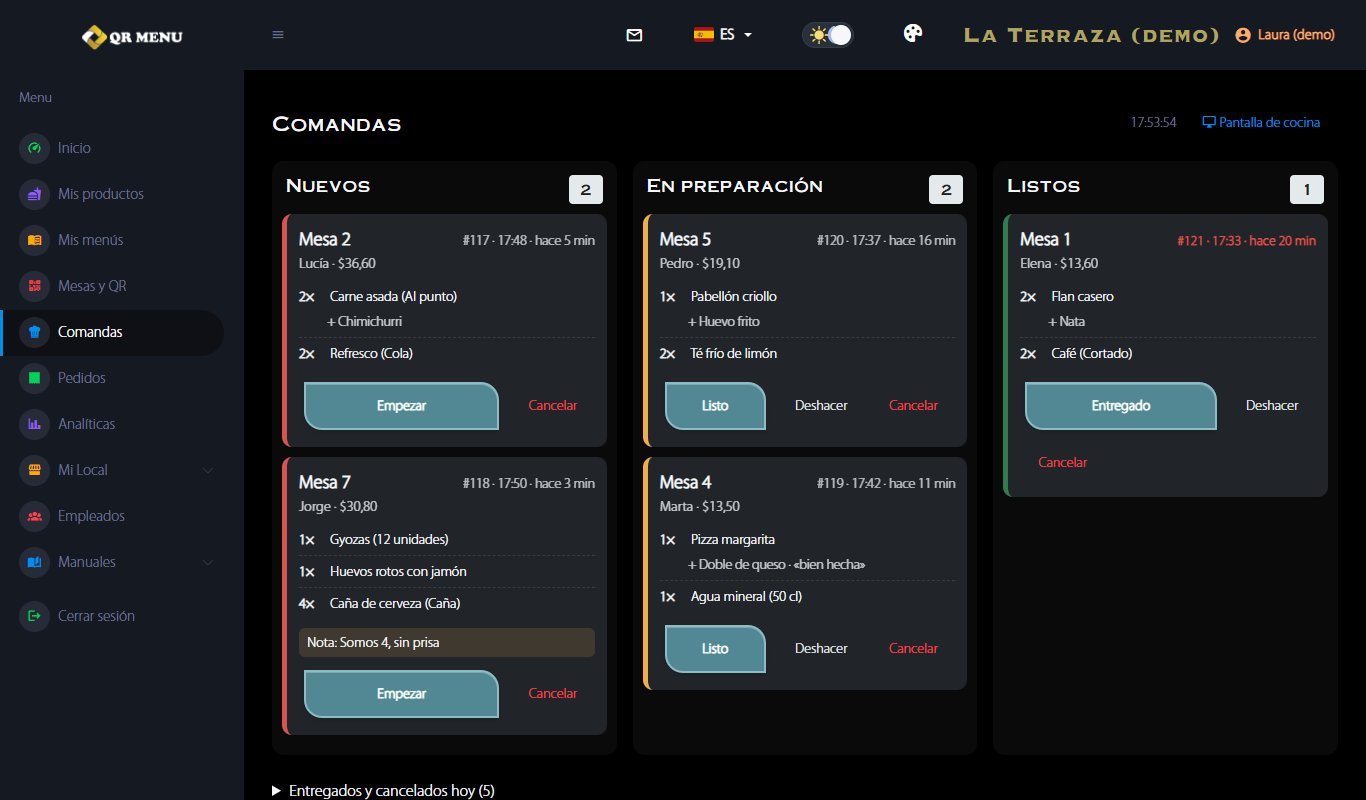Click the Mis menús book icon
The height and width of the screenshot is (800, 1366).
point(35,240)
